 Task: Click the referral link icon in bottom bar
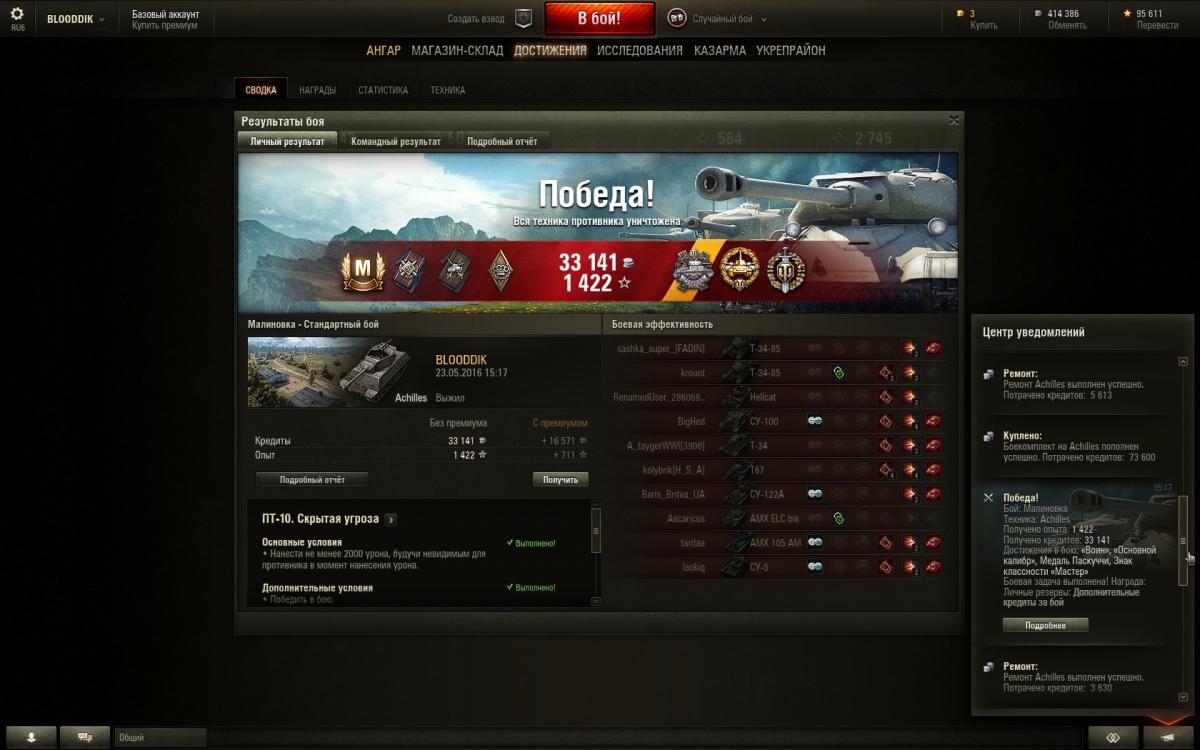coord(1111,737)
